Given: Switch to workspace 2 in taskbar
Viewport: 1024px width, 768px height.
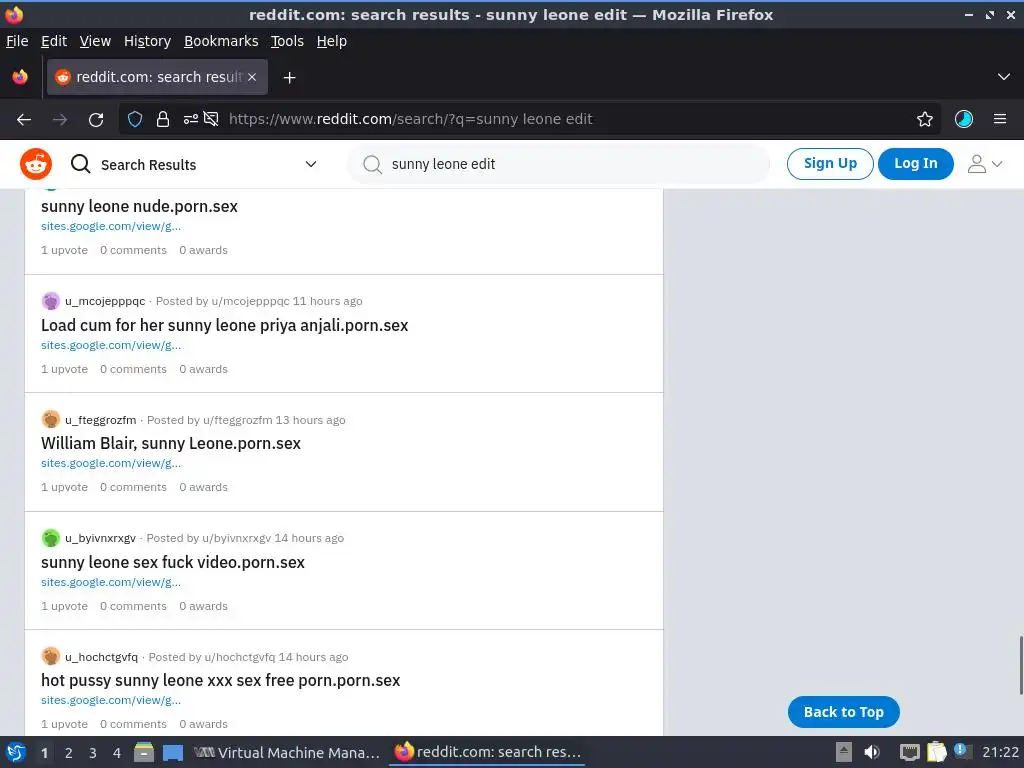Looking at the screenshot, I should pyautogui.click(x=69, y=753).
